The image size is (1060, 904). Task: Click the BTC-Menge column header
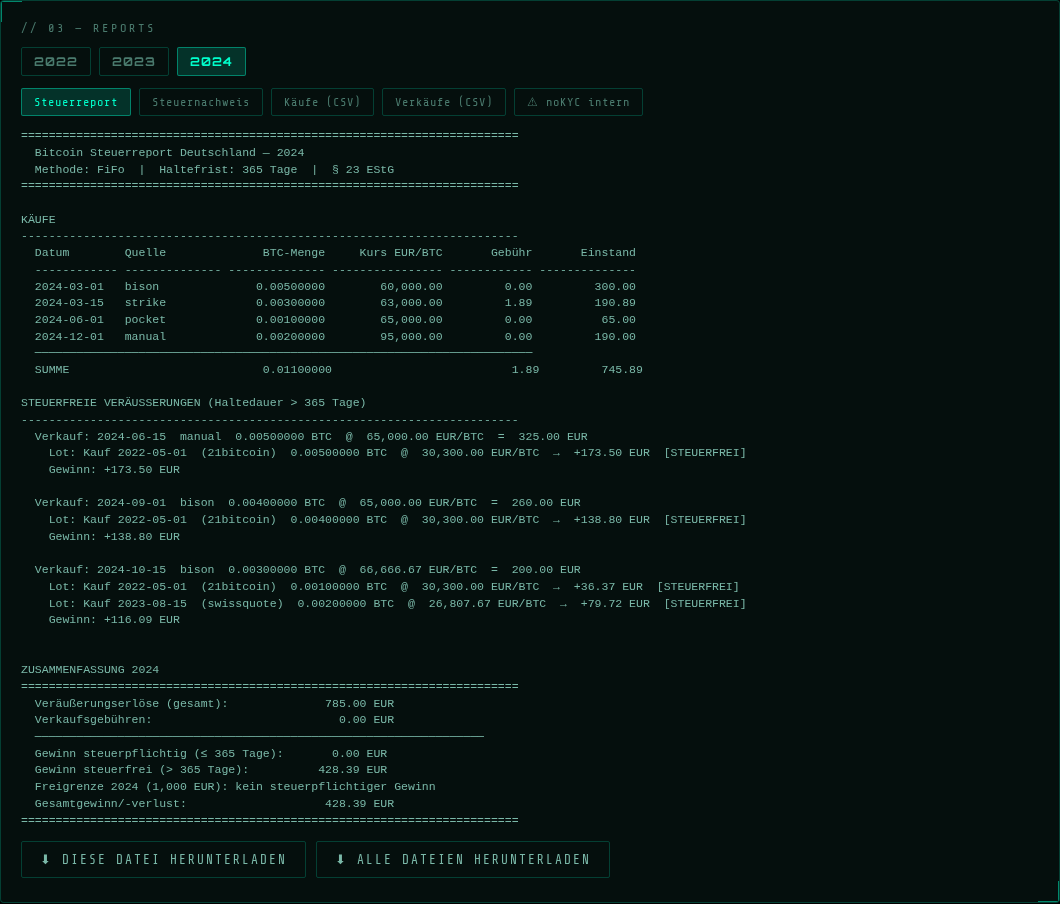coord(293,253)
